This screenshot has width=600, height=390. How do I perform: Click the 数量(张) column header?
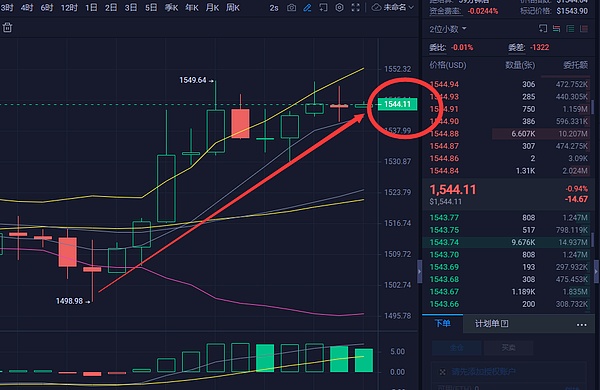[520, 65]
